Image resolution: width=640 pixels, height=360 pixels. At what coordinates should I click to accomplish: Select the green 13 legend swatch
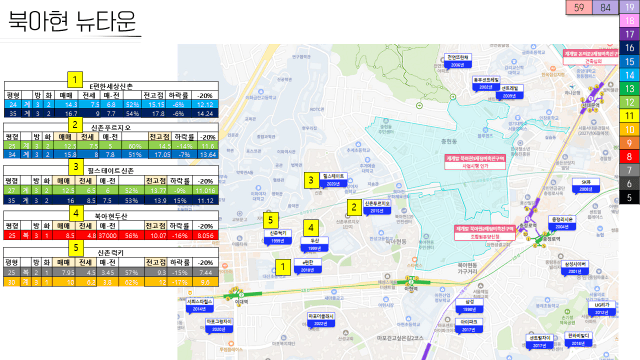(x=629, y=89)
